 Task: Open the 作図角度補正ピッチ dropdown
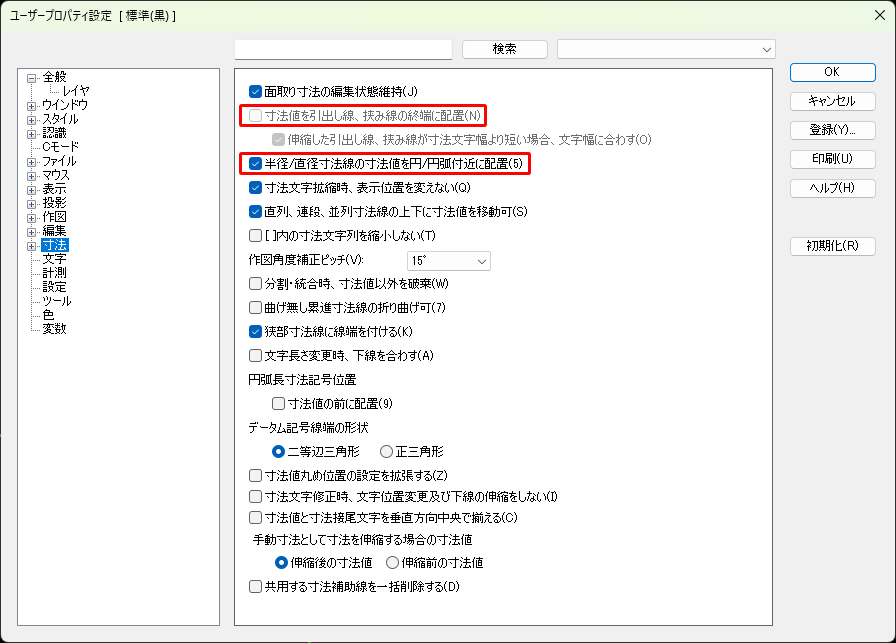[449, 261]
